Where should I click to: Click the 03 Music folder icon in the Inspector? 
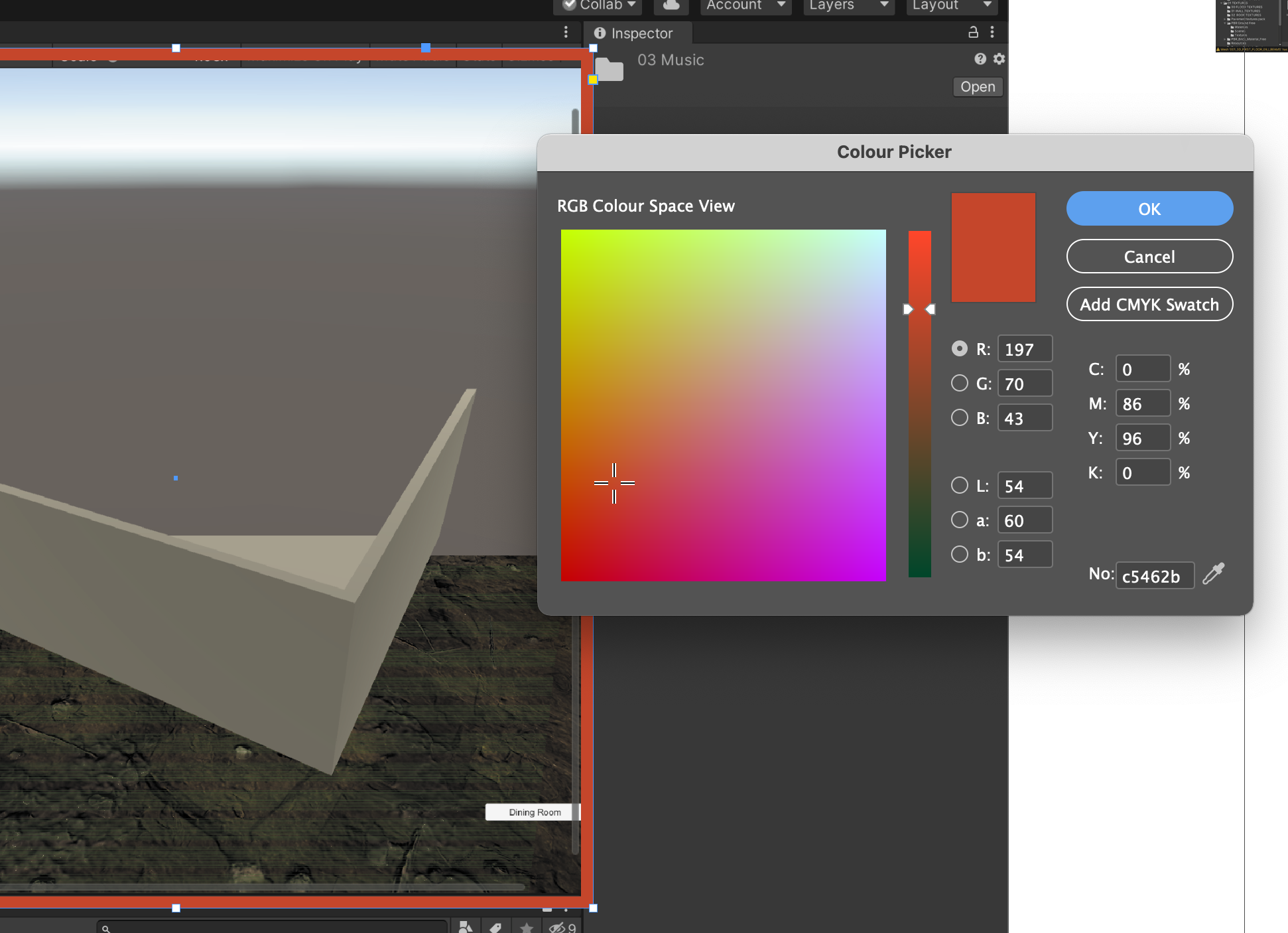[x=609, y=69]
